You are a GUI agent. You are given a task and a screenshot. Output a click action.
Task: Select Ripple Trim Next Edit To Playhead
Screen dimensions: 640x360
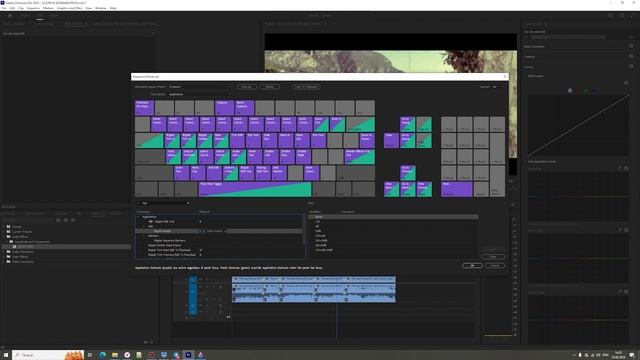pos(169,250)
